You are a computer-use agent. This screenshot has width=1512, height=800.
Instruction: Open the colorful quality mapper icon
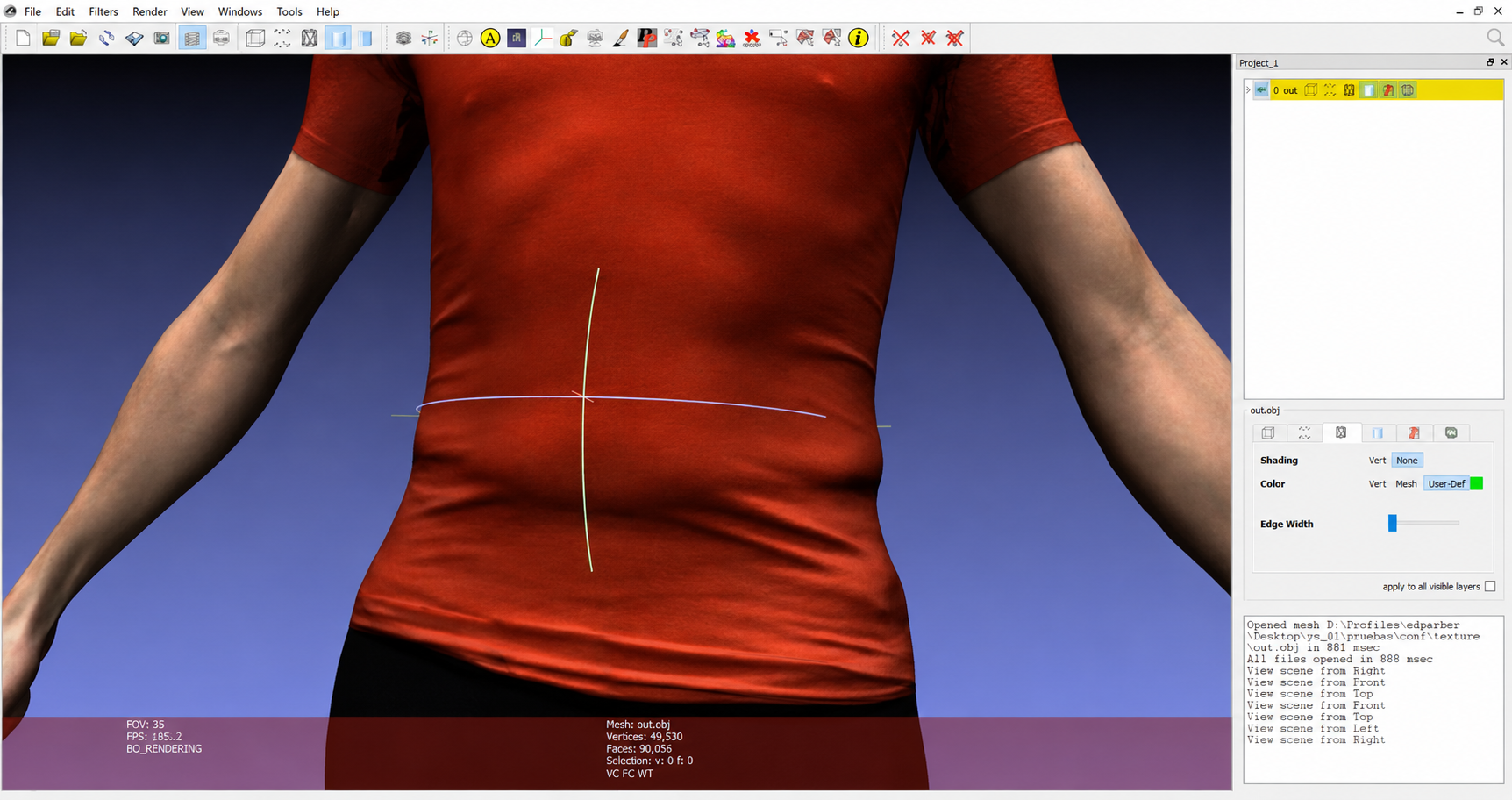click(725, 38)
